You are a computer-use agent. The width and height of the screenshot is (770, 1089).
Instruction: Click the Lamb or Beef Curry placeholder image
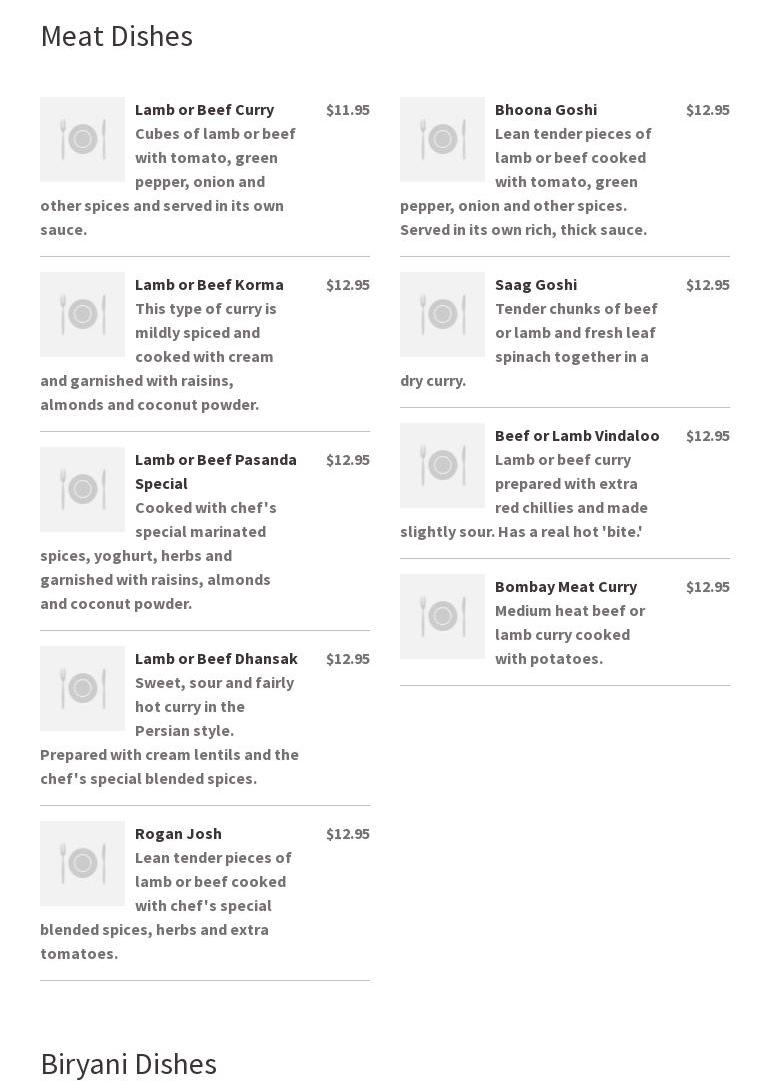pos(82,139)
